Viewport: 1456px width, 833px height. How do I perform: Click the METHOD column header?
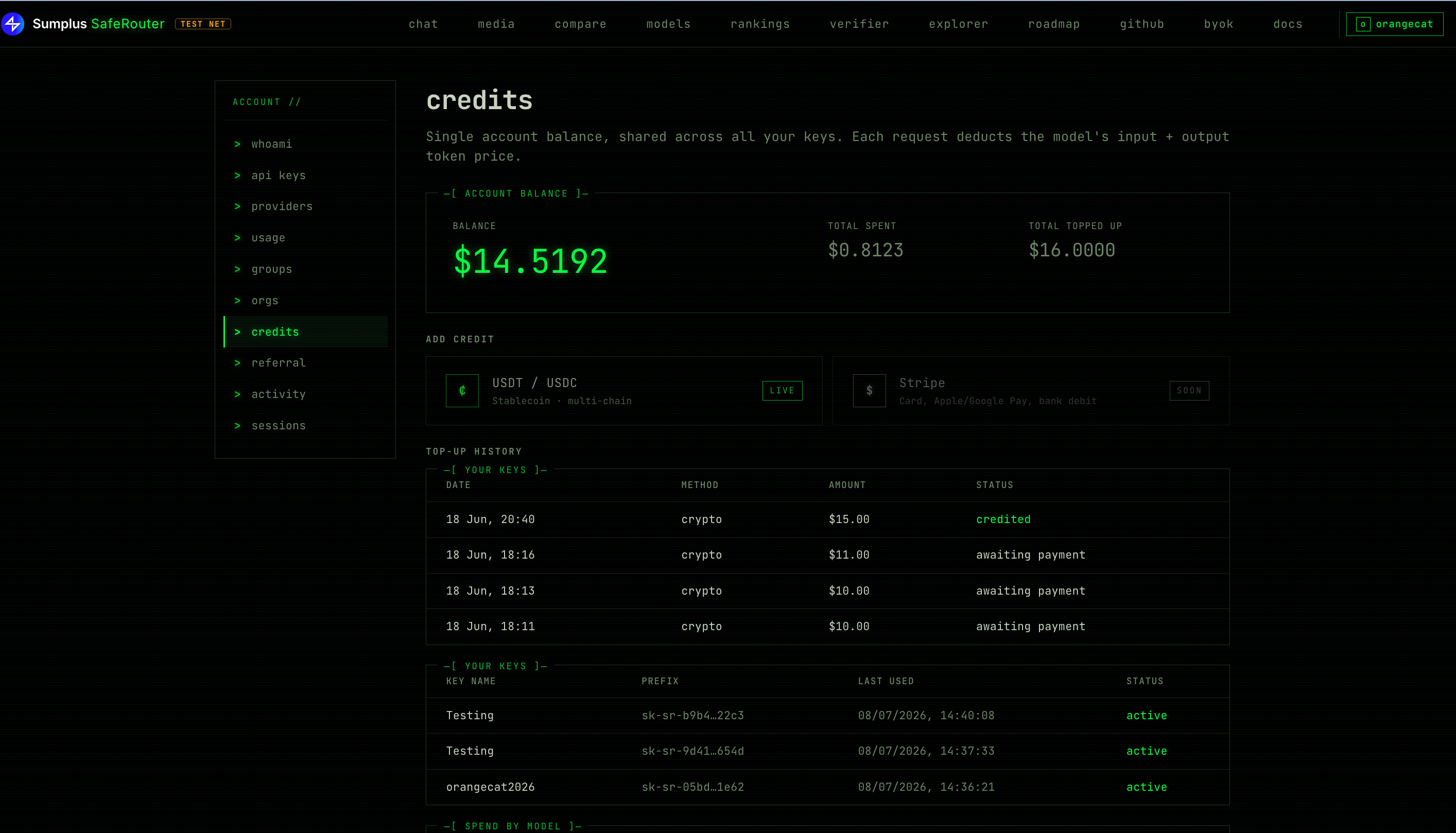(700, 485)
